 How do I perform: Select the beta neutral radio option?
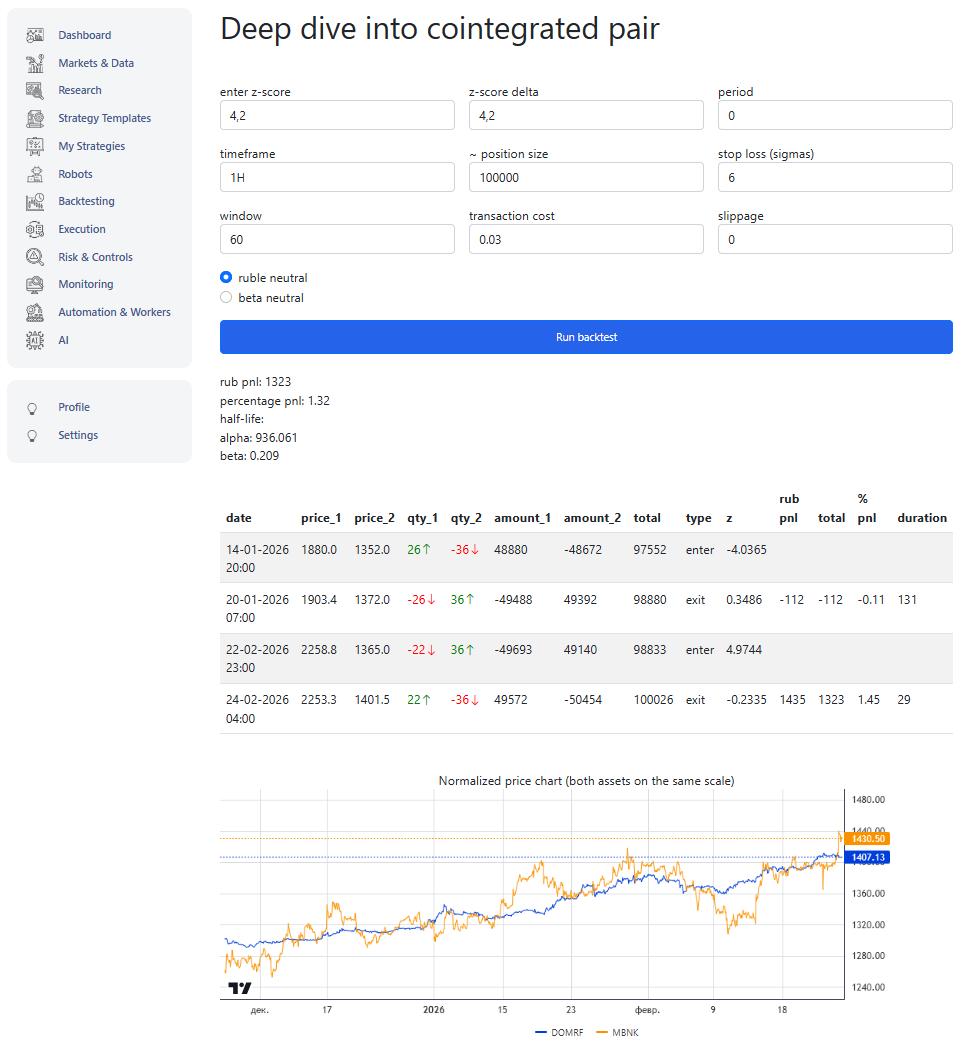click(x=226, y=298)
